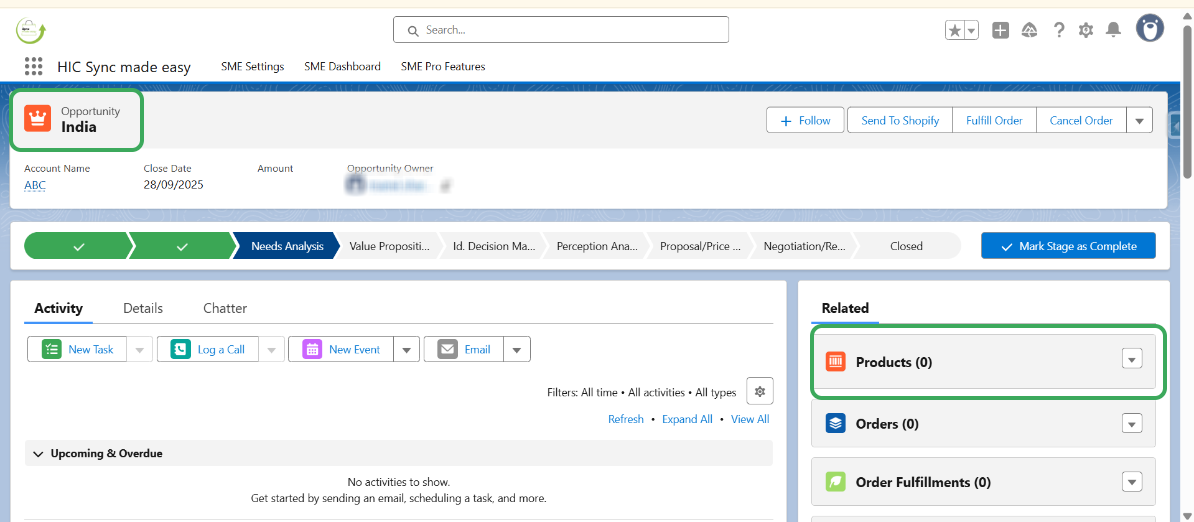Open Log a Call dropdown arrow
The width and height of the screenshot is (1194, 522).
tap(272, 350)
